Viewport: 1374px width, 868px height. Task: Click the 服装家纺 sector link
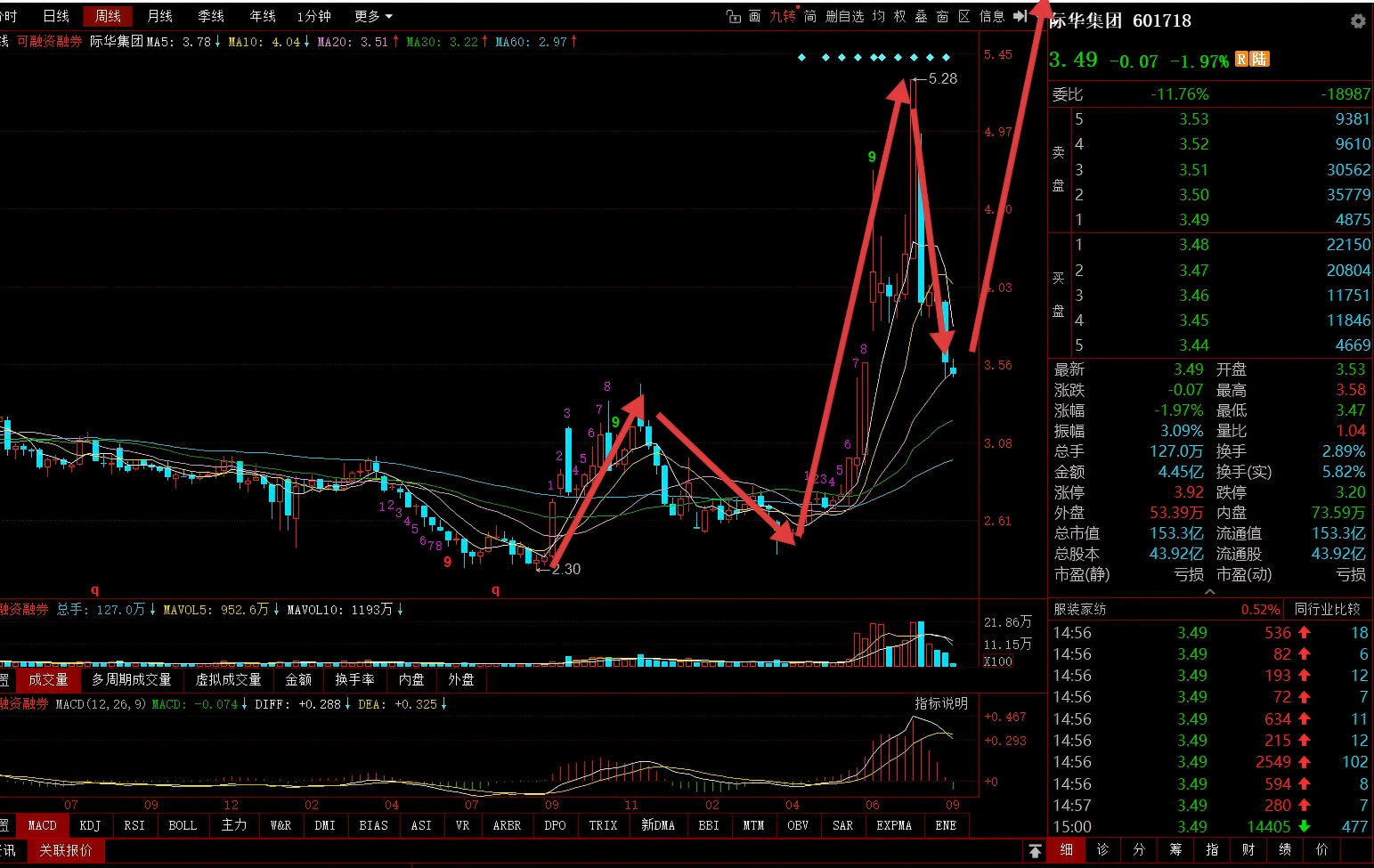pos(1079,609)
